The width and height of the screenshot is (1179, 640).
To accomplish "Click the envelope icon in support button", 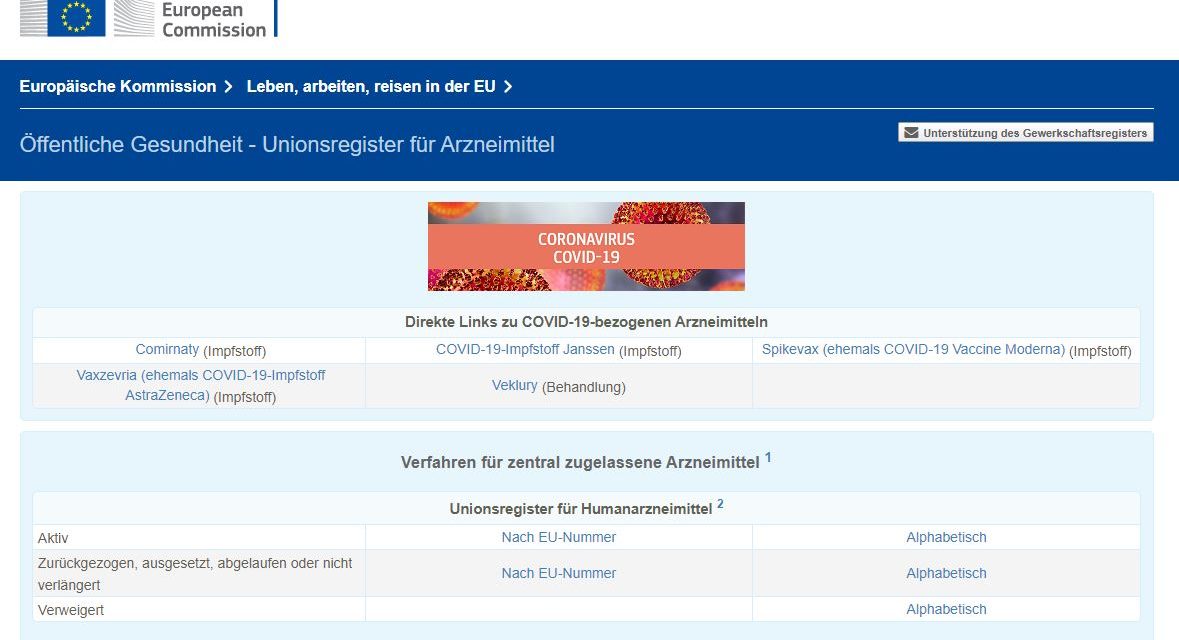I will click(911, 133).
